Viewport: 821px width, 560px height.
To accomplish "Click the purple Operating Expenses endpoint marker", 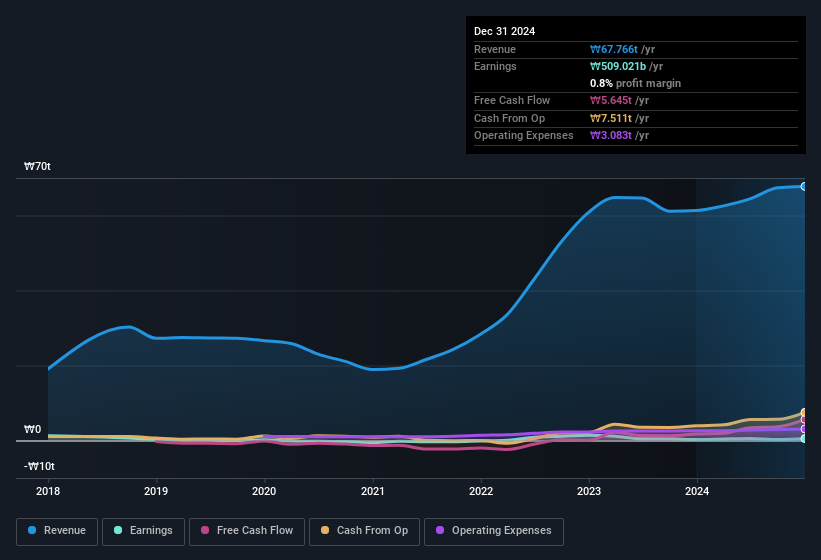I will pyautogui.click(x=804, y=429).
